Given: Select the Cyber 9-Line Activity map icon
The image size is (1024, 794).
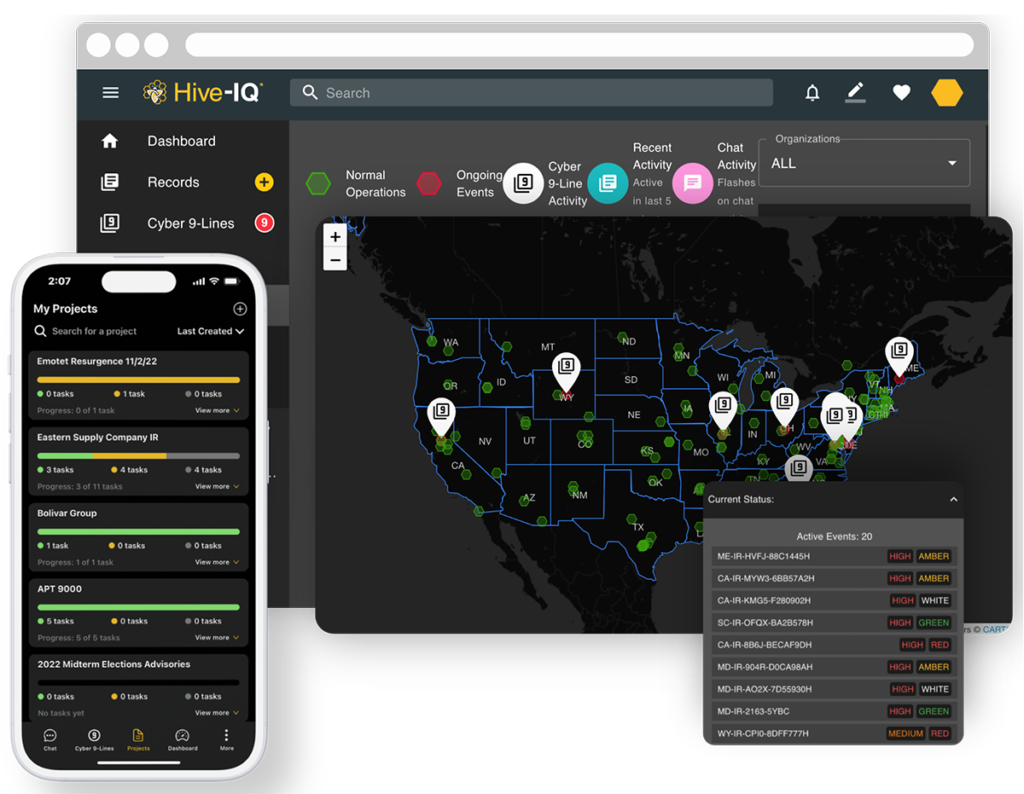Looking at the screenshot, I should pyautogui.click(x=521, y=183).
